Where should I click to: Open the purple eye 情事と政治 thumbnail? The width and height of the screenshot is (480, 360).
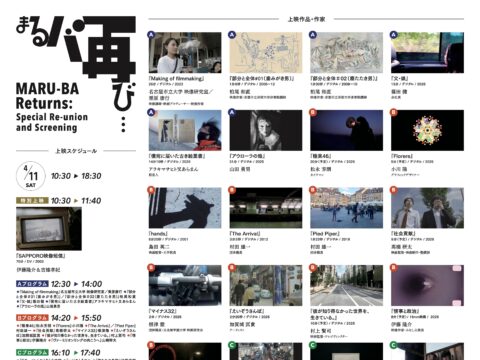427,286
